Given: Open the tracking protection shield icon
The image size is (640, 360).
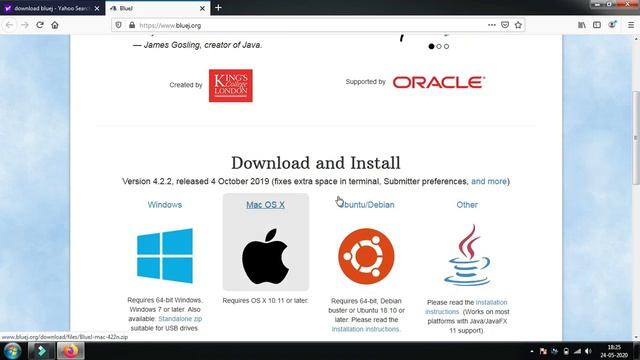Looking at the screenshot, I should tap(118, 25).
